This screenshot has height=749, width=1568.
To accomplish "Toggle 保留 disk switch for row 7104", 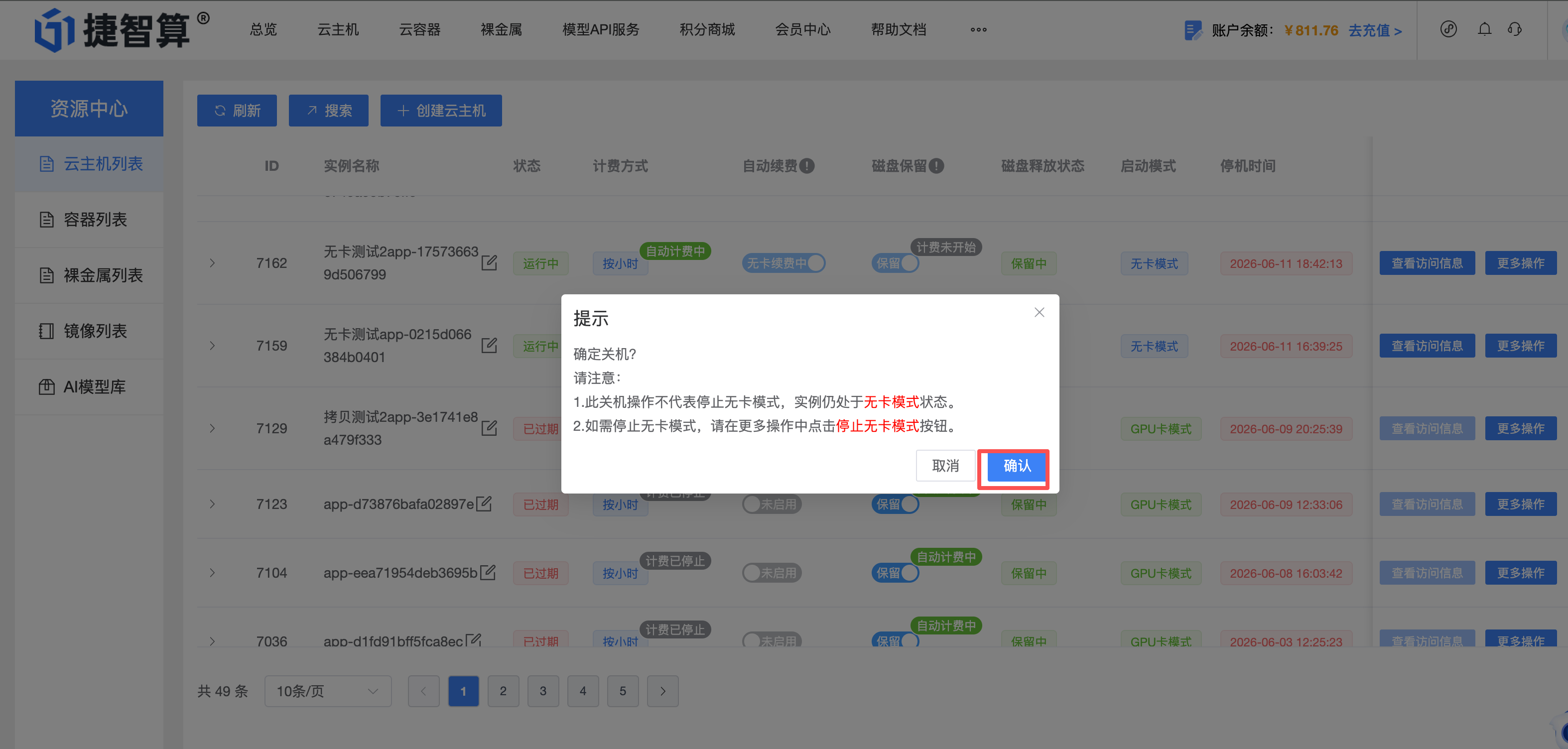I will (x=896, y=573).
